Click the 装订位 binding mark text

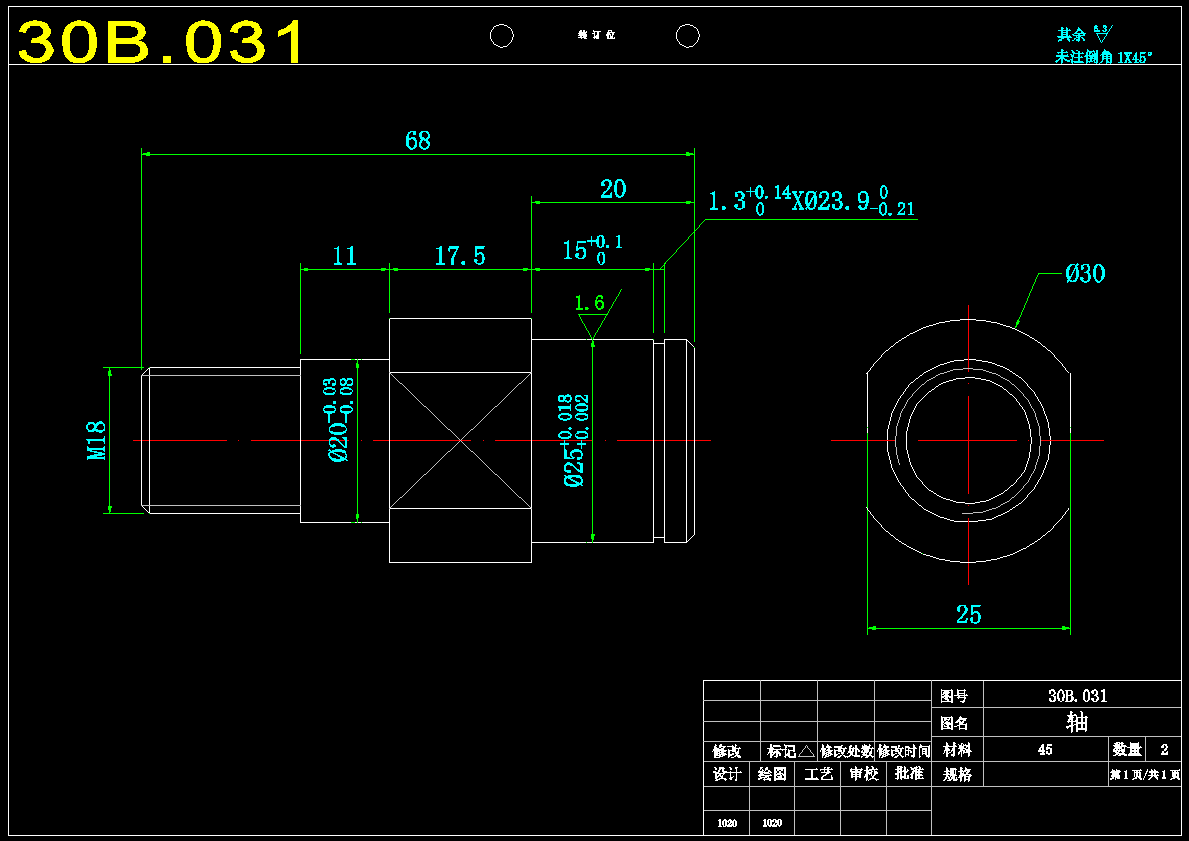click(x=597, y=36)
